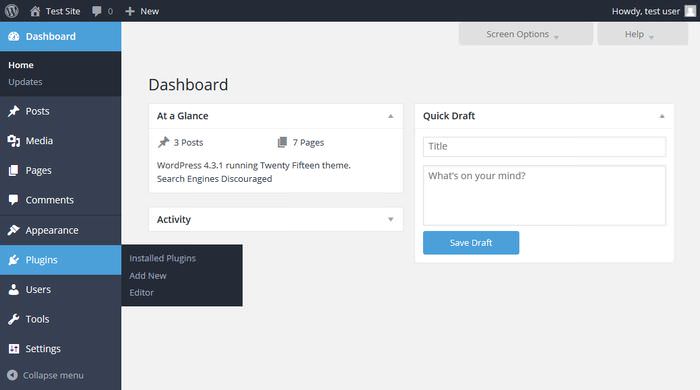The height and width of the screenshot is (390, 700).
Task: Select Home under Dashboard
Action: [x=21, y=65]
